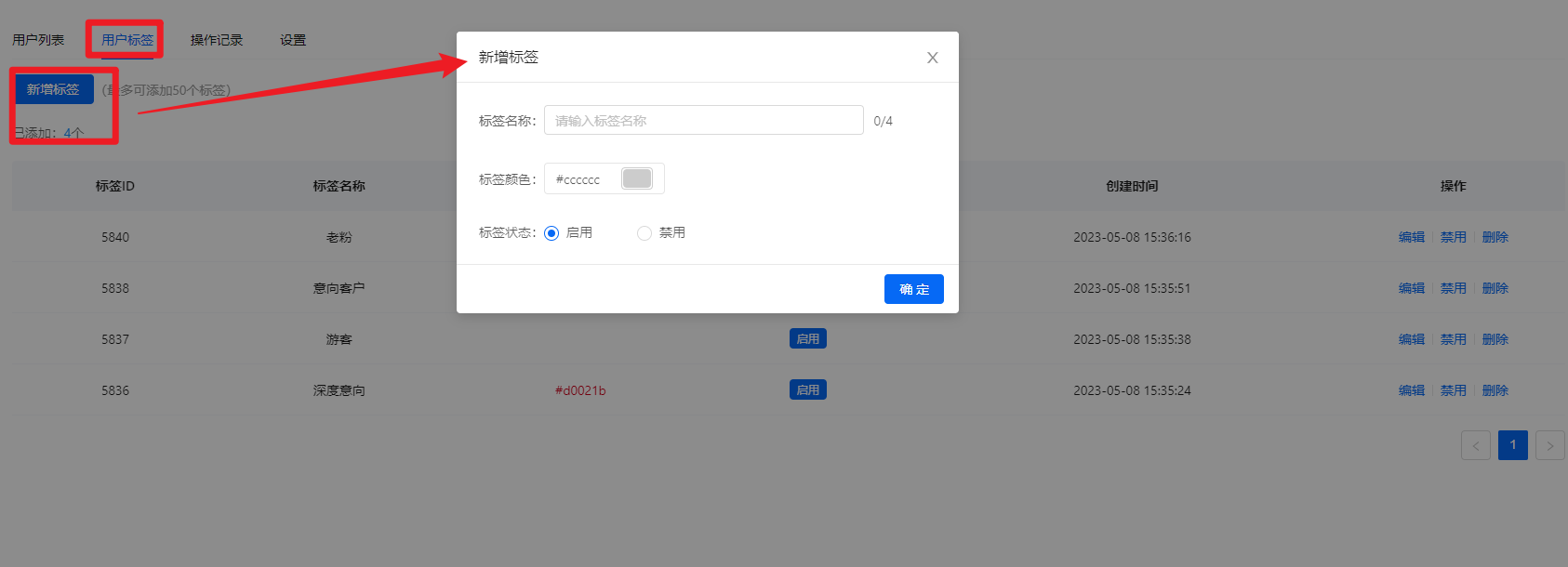This screenshot has width=1568, height=567.
Task: Close the 新增标签 dialog with X
Action: [932, 58]
